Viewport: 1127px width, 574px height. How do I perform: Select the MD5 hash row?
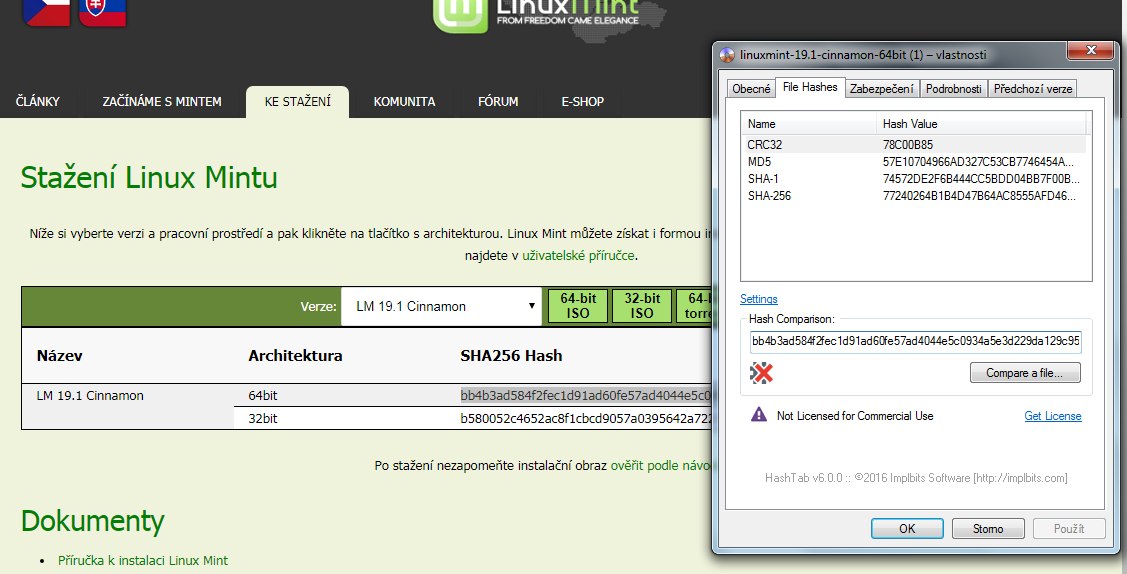(914, 162)
